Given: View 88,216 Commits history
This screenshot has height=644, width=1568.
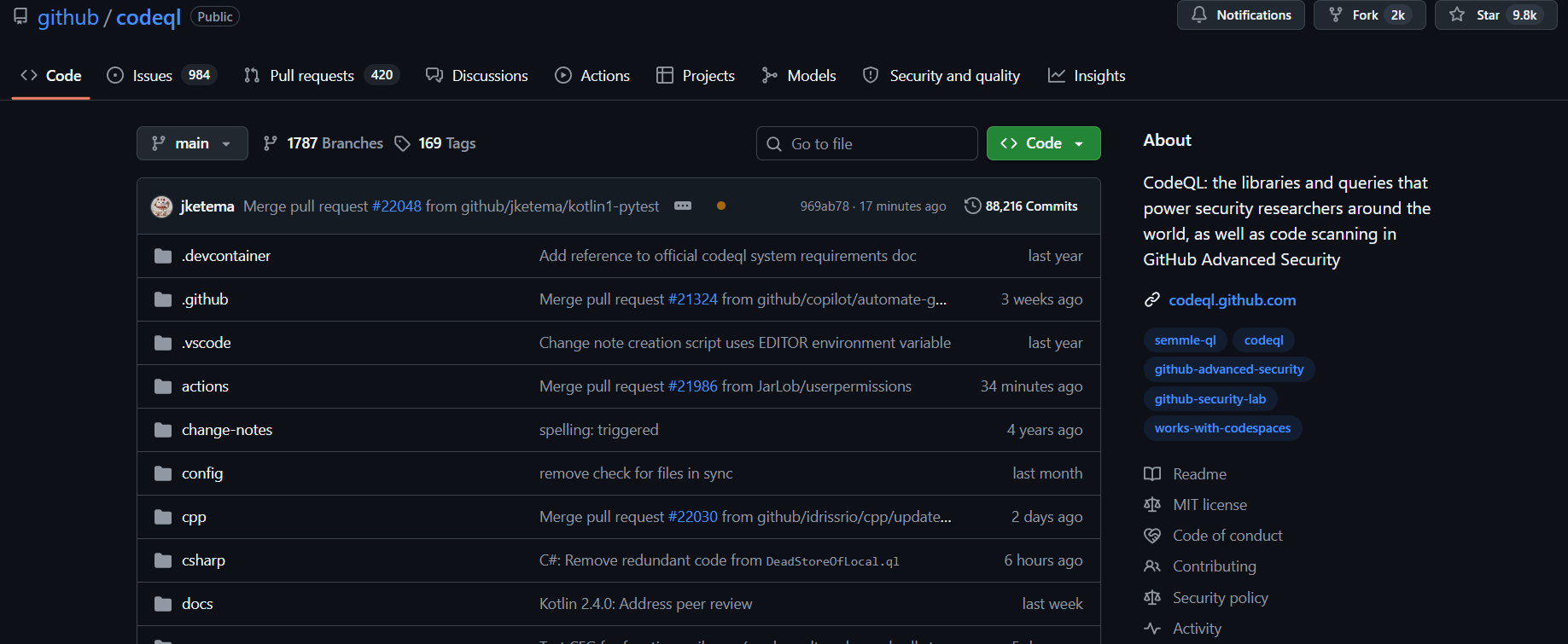Looking at the screenshot, I should [x=1022, y=206].
